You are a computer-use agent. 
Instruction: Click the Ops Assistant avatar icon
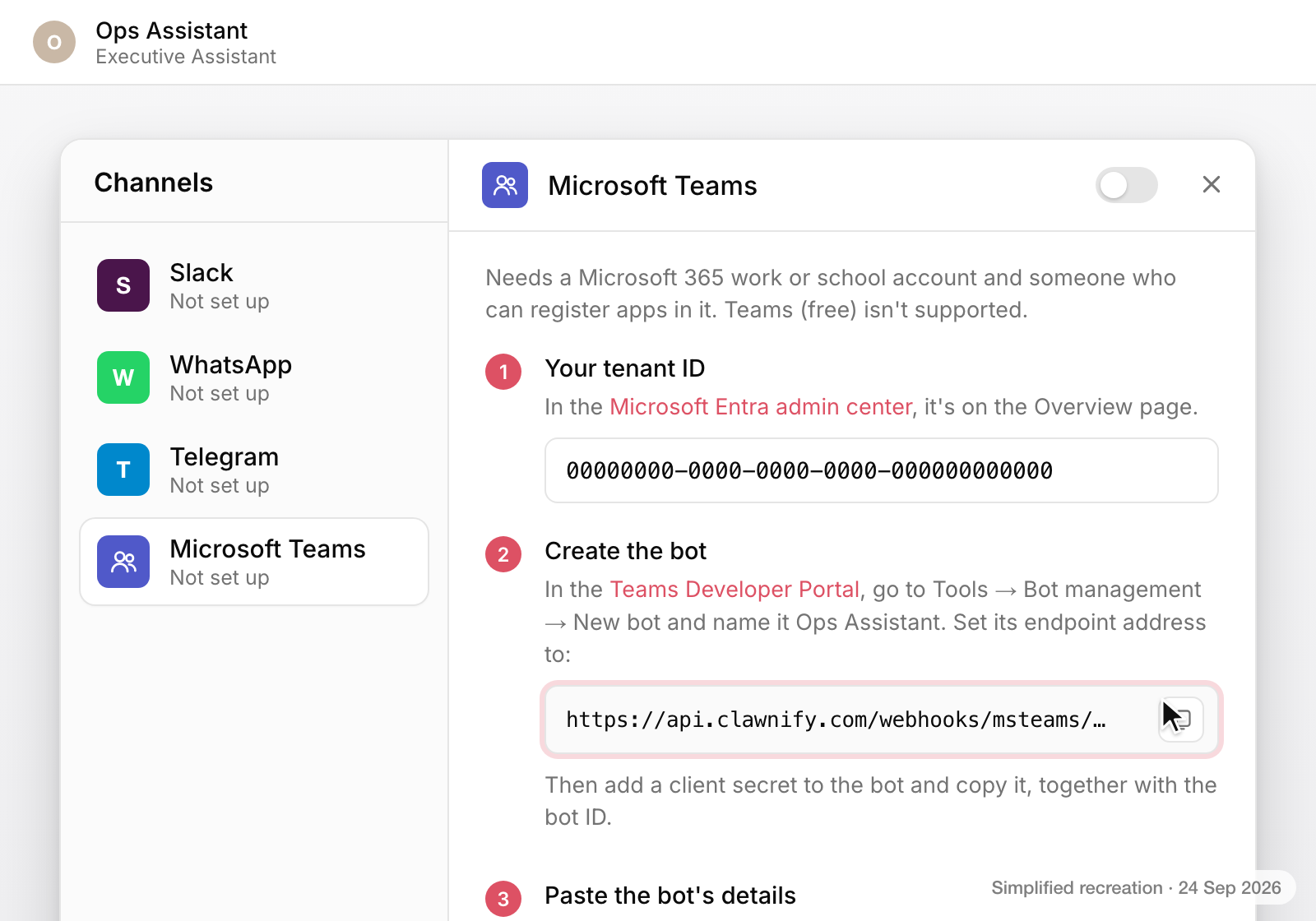(x=54, y=42)
